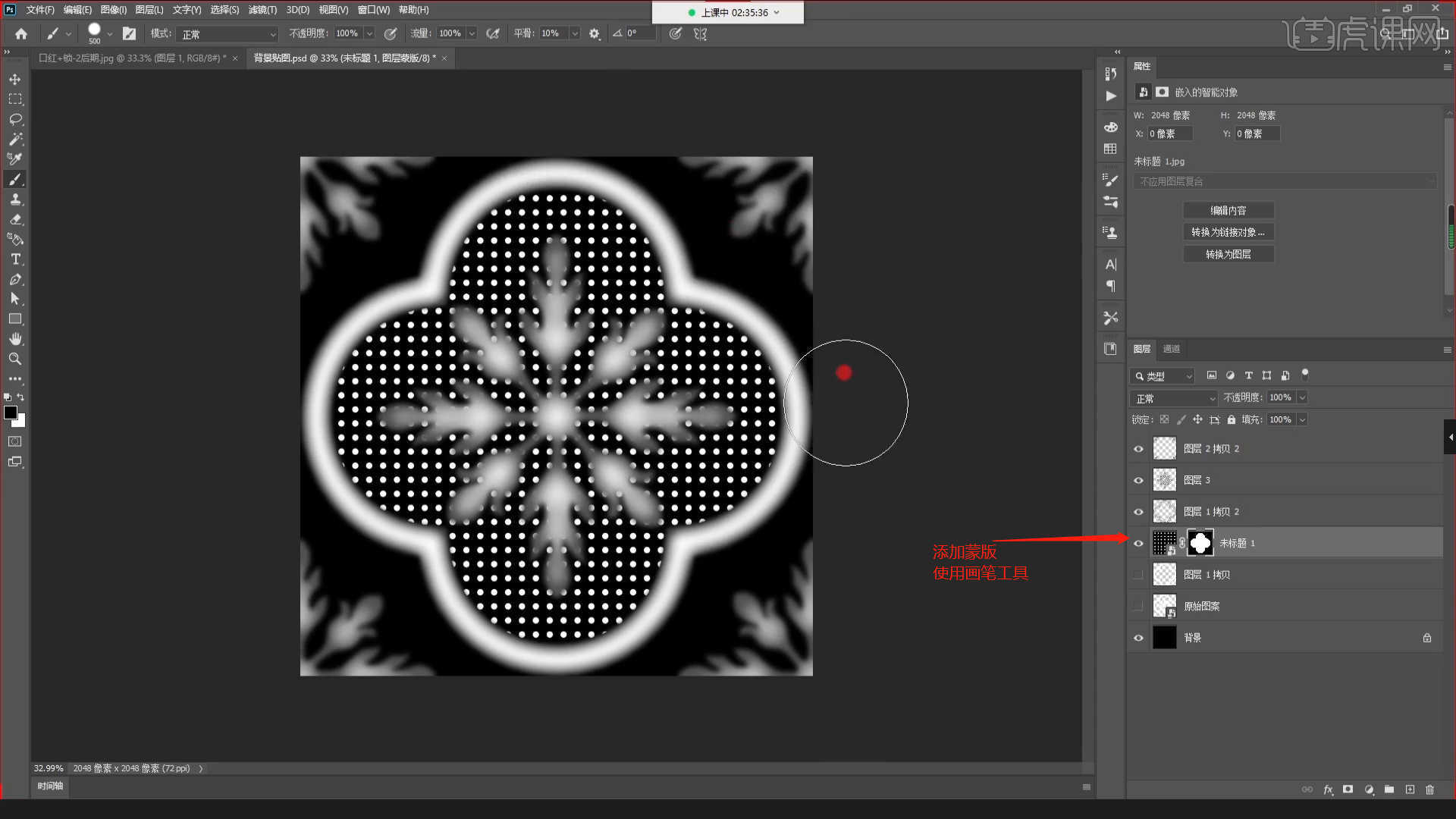Select the Paint Bucket tool

pos(15,239)
